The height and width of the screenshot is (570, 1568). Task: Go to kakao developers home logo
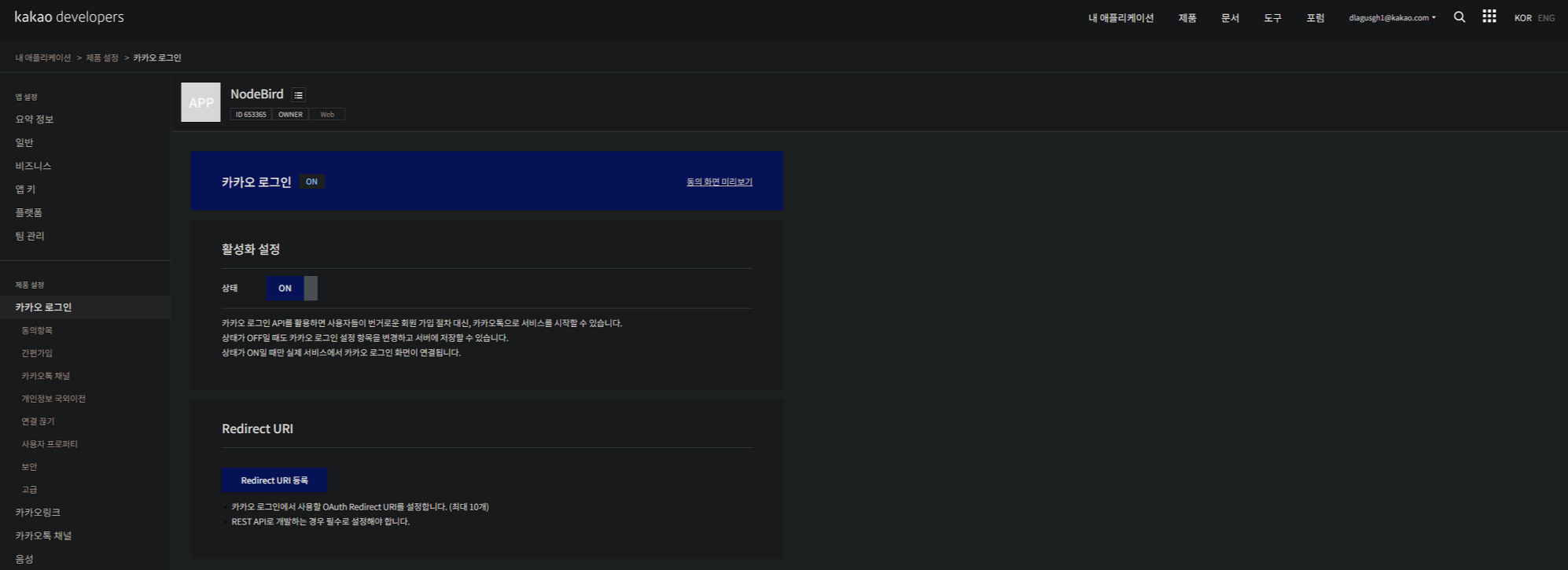pos(69,17)
